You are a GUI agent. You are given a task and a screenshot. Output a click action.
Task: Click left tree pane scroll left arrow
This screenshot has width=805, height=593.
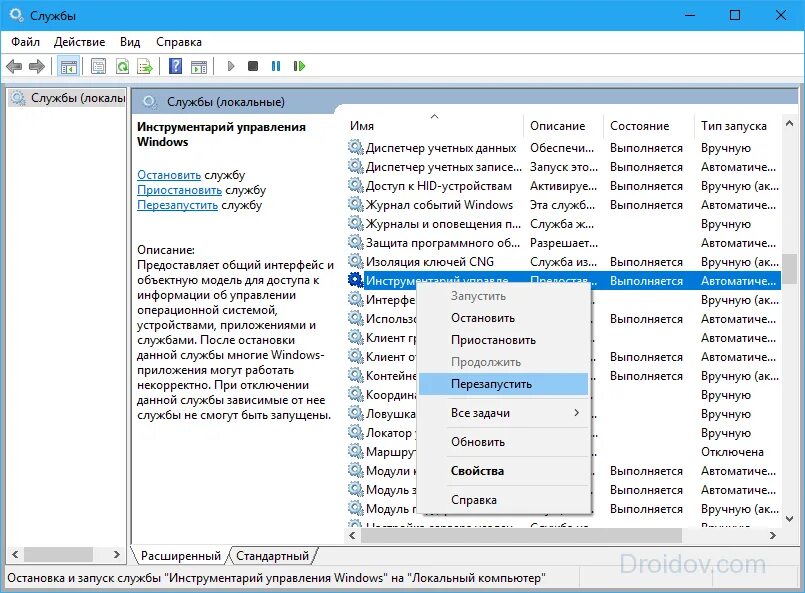pos(15,554)
